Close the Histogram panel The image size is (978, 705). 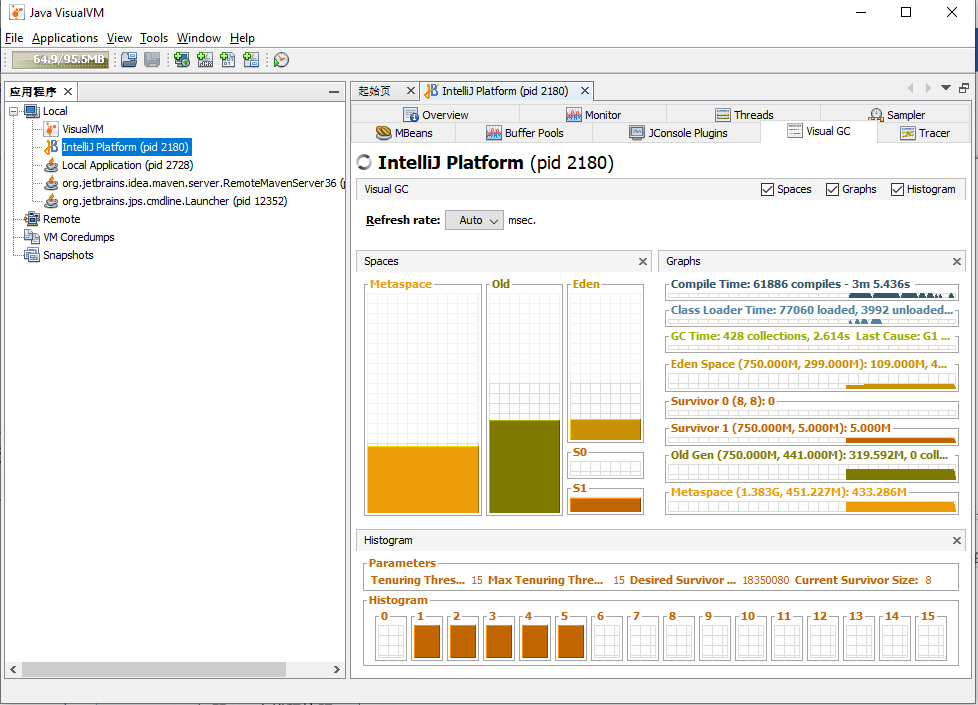click(957, 540)
